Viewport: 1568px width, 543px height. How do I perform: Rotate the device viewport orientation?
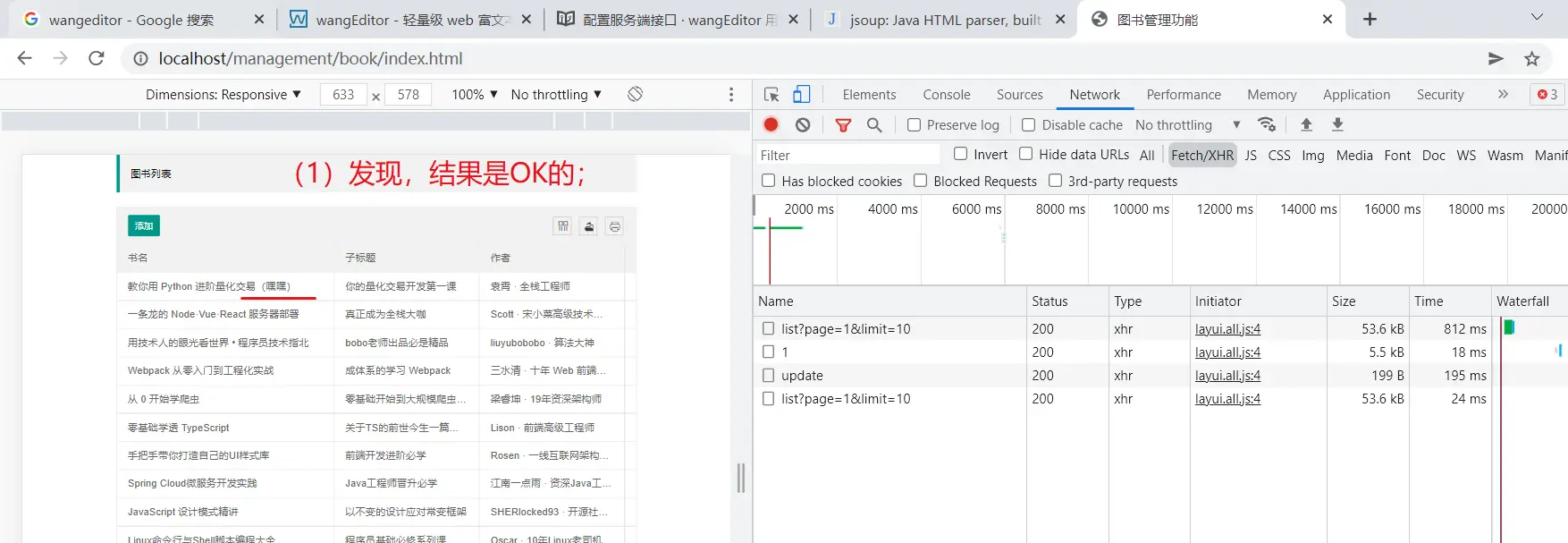point(635,94)
